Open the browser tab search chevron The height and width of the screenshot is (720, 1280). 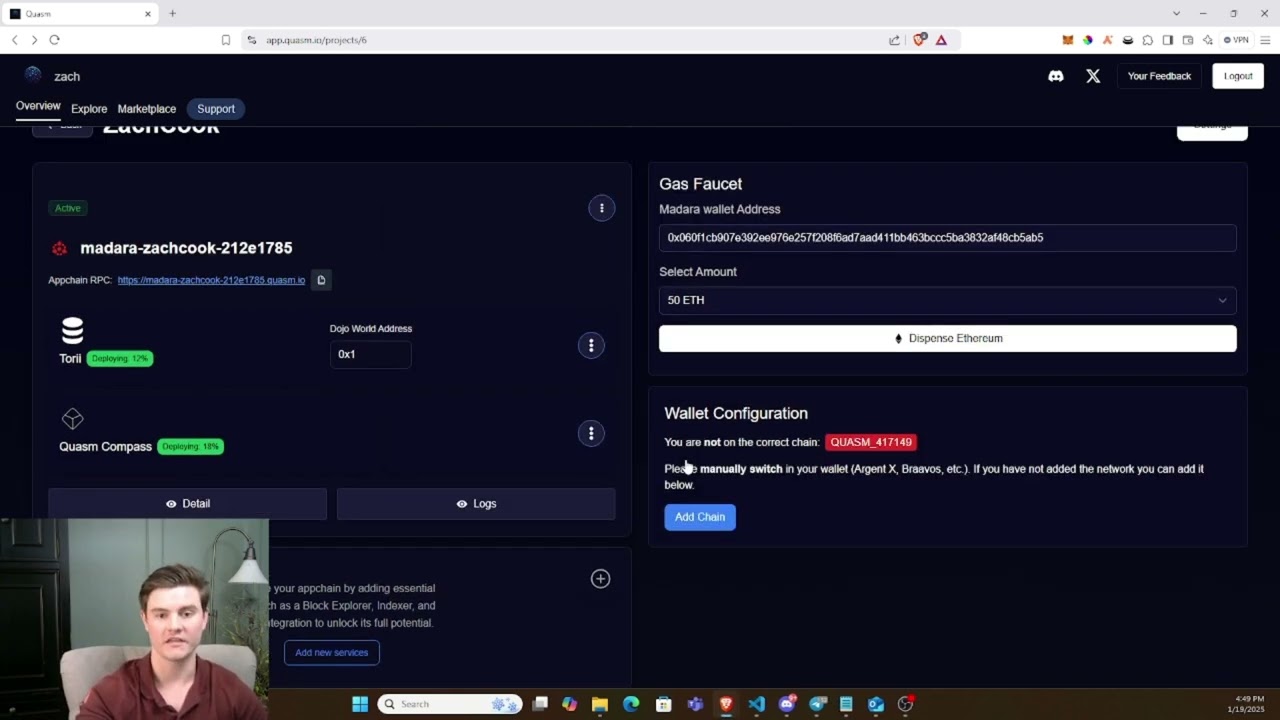(1176, 13)
